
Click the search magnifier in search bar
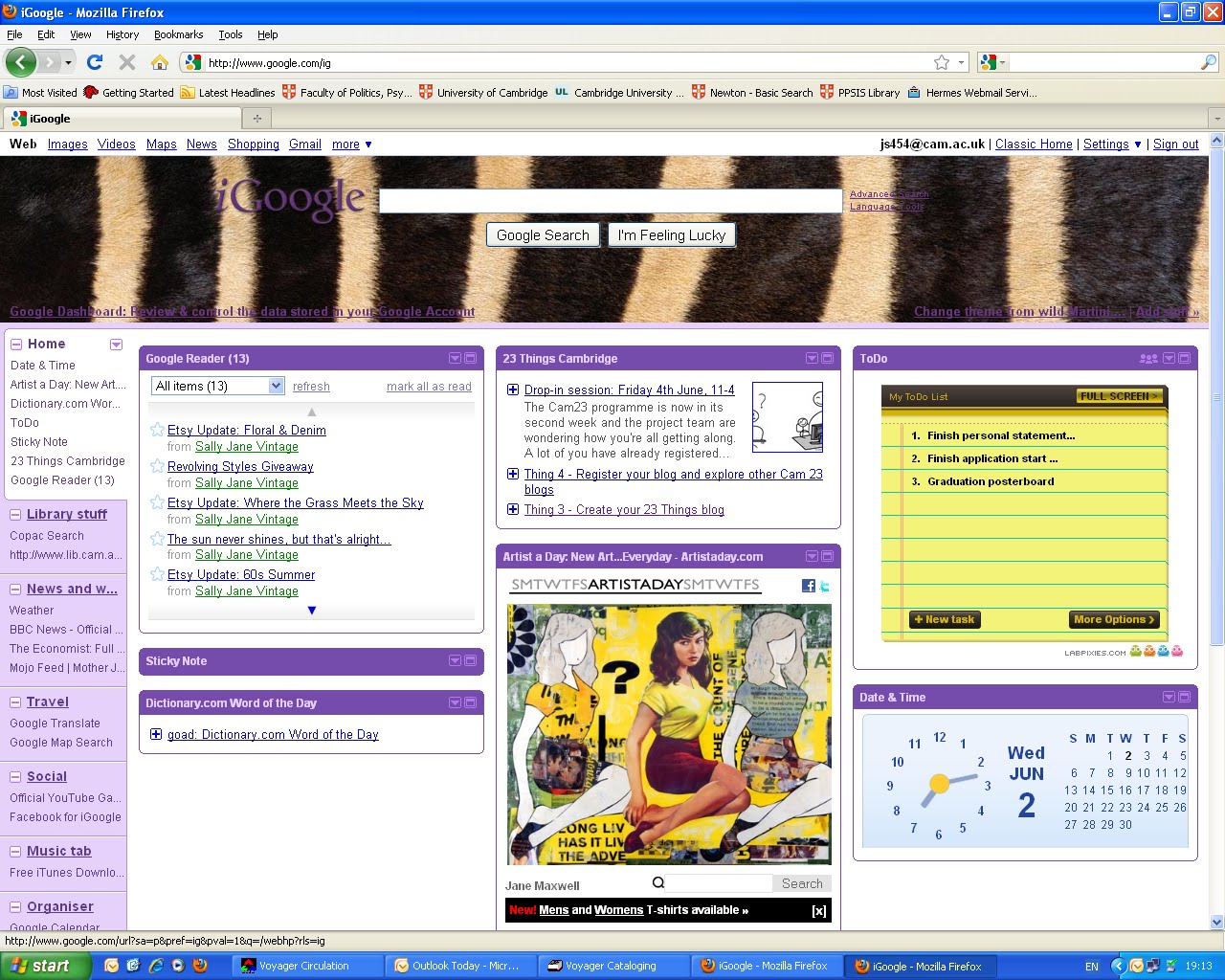click(x=1209, y=62)
